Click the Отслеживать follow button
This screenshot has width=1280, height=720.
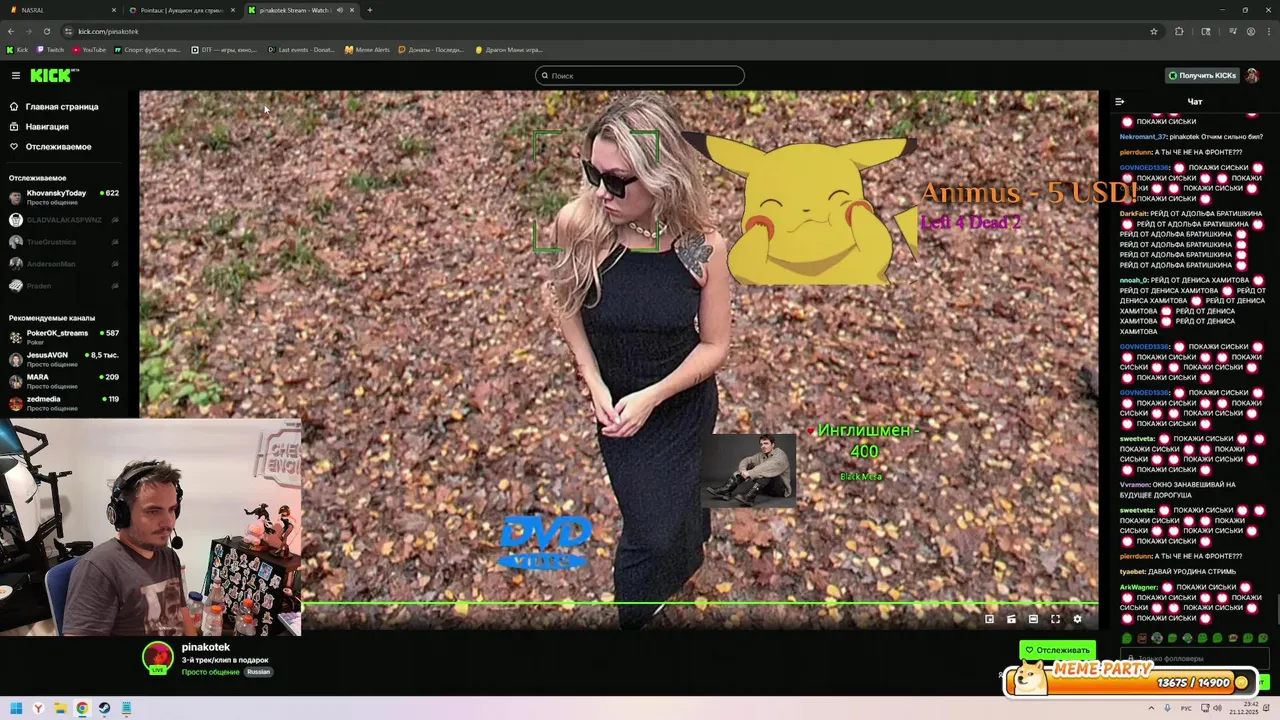click(1057, 650)
